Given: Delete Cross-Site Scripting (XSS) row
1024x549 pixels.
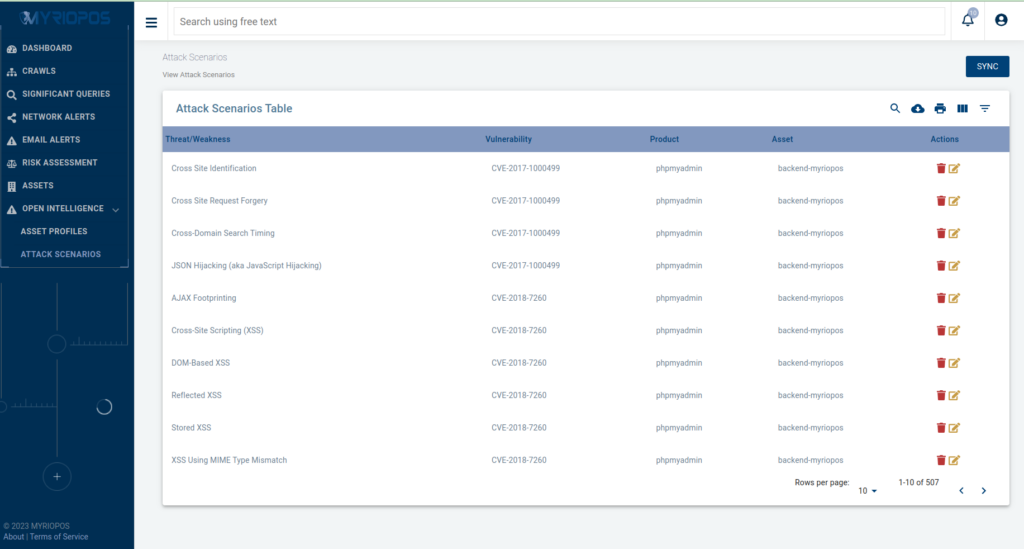Looking at the screenshot, I should click(x=941, y=330).
